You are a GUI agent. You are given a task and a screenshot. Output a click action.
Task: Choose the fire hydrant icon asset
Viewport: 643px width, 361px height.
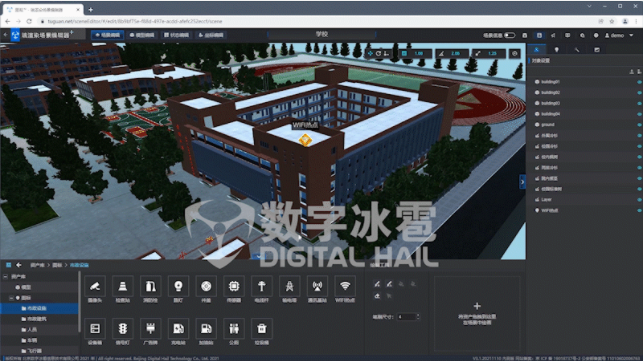(x=150, y=286)
